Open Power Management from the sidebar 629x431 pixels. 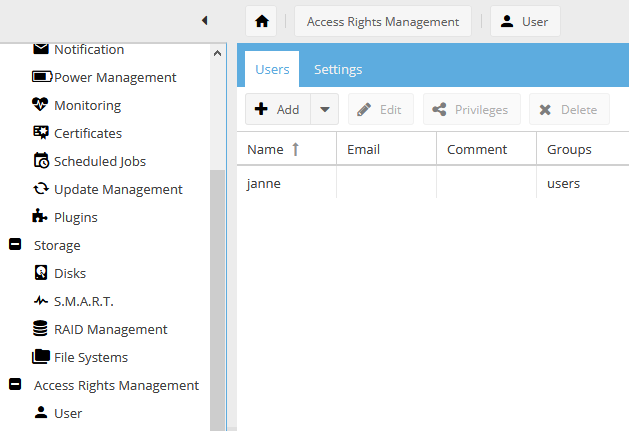tap(114, 77)
